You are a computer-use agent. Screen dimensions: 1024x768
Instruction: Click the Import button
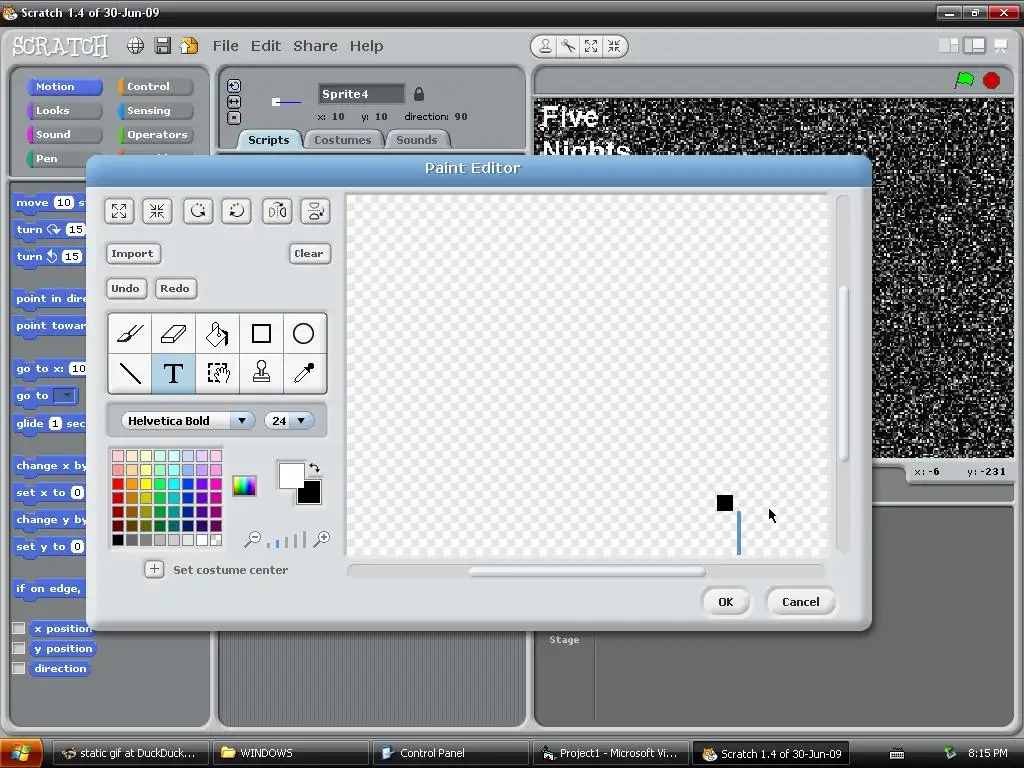pos(133,253)
